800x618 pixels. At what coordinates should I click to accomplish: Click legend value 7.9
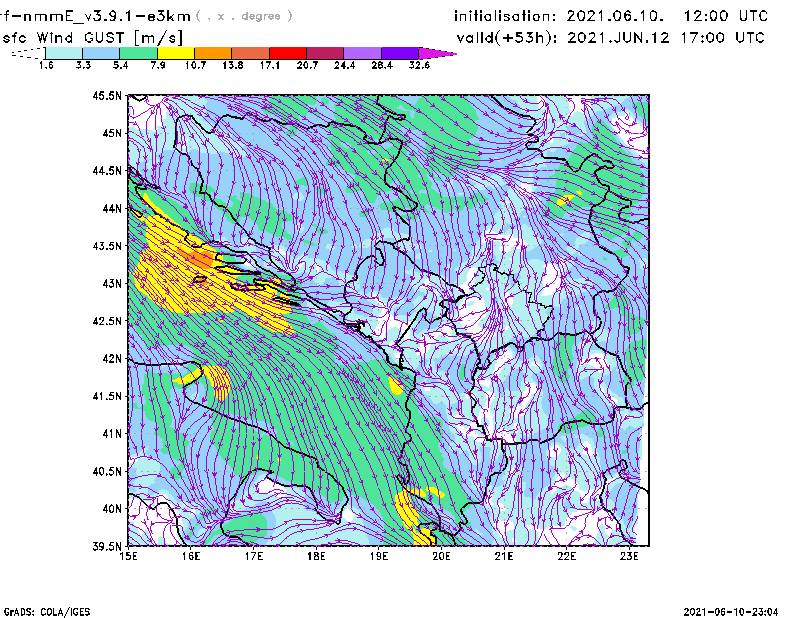click(x=158, y=65)
